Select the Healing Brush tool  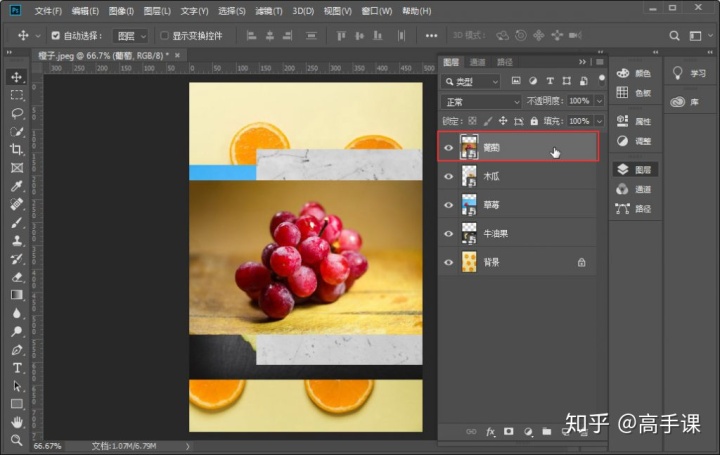(x=17, y=204)
